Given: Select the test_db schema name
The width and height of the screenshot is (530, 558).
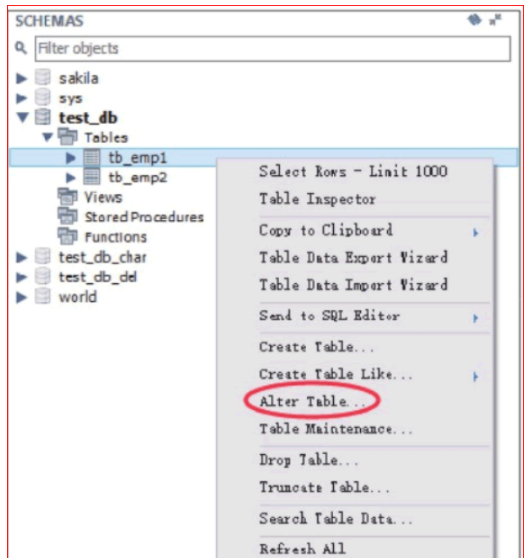Looking at the screenshot, I should [x=88, y=118].
